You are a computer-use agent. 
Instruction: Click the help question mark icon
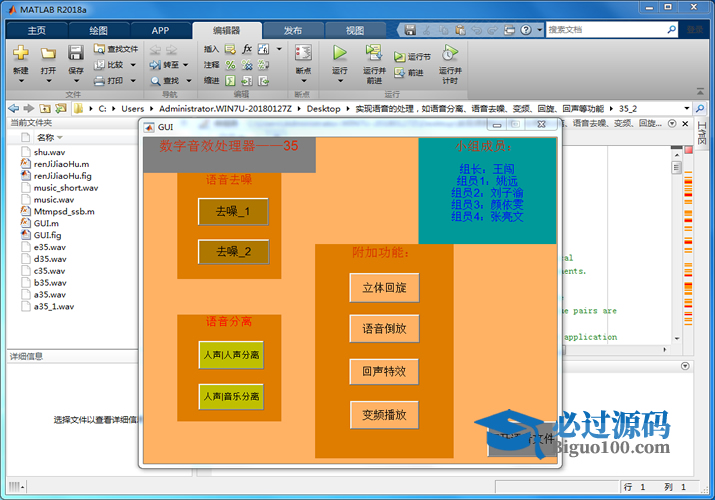coord(526,30)
